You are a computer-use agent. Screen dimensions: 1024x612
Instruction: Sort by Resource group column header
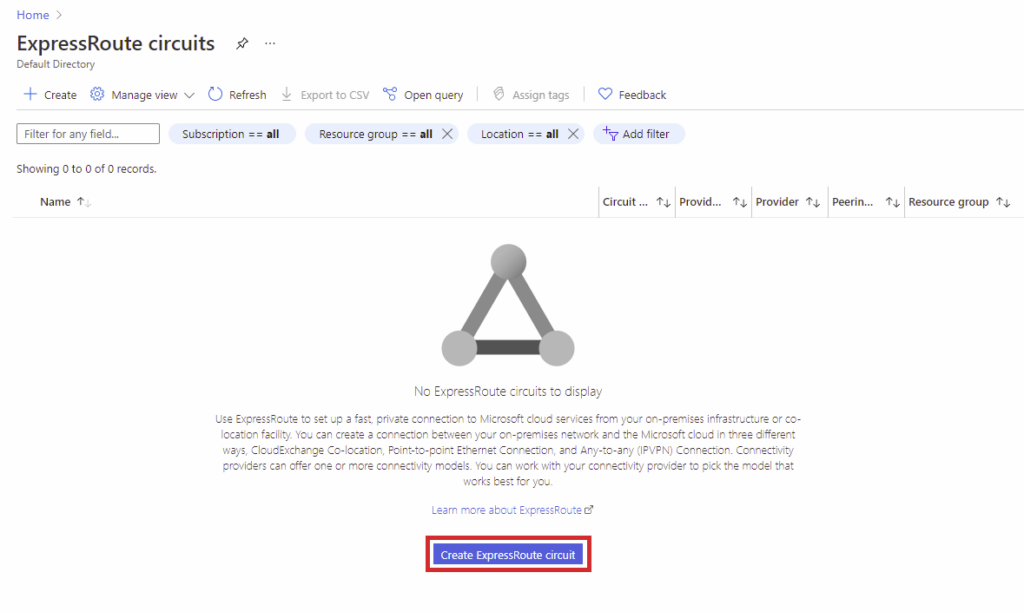tap(948, 202)
